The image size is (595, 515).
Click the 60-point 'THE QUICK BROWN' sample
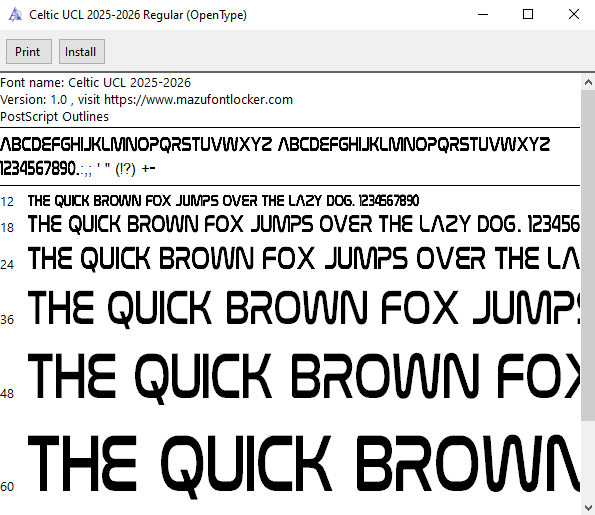[304, 466]
